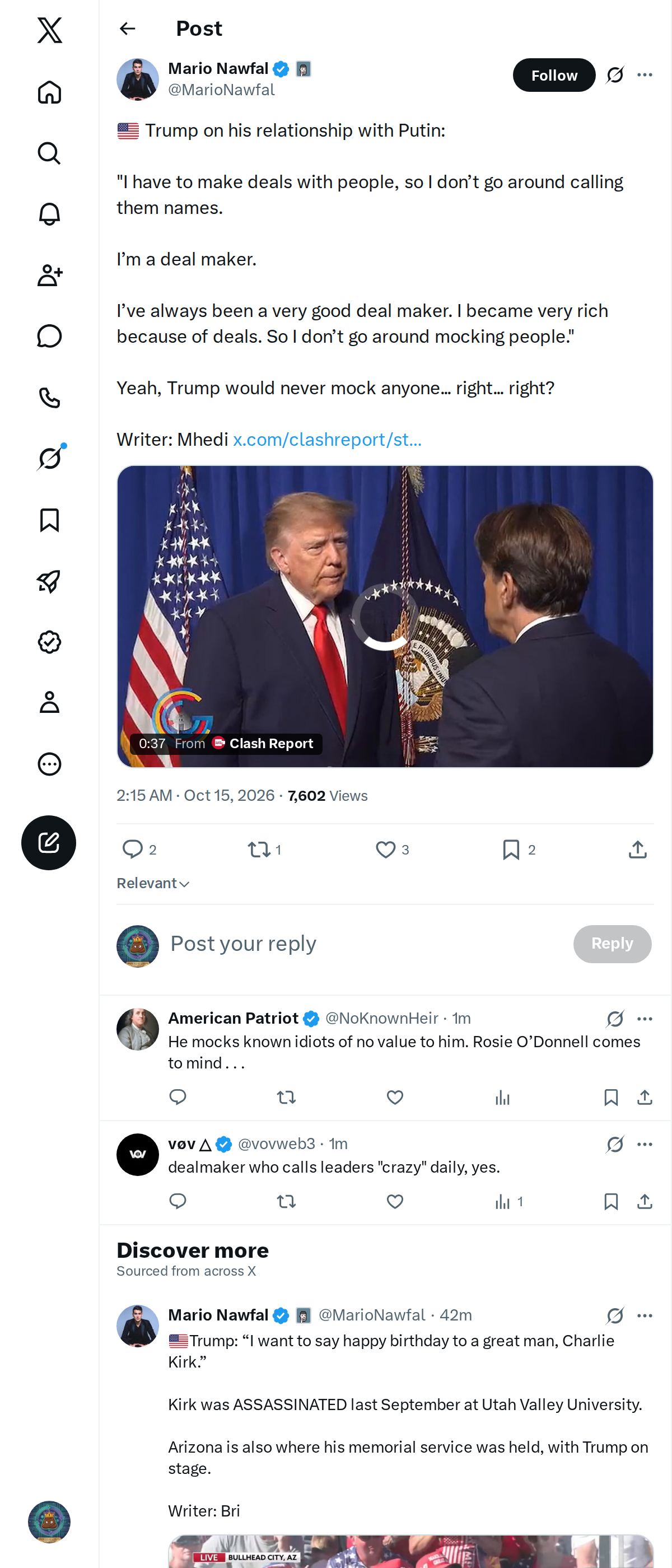The image size is (672, 1568).
Task: Open the Grok icon in sidebar
Action: tap(49, 458)
